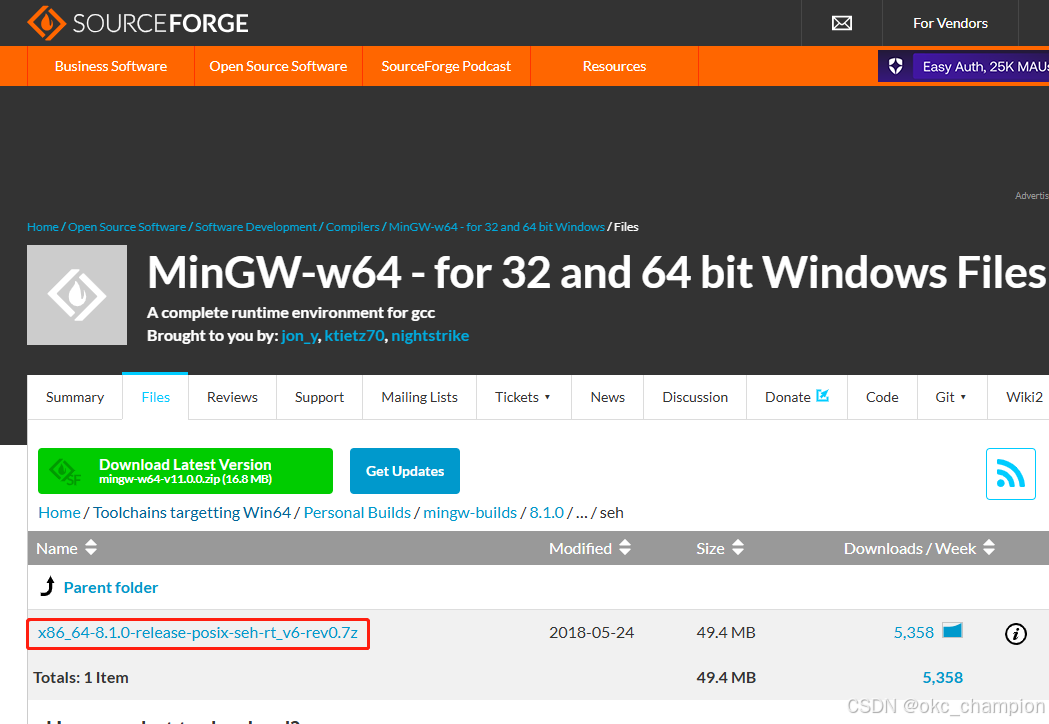Click the external link icon next to Donate
1049x724 pixels.
(x=825, y=396)
